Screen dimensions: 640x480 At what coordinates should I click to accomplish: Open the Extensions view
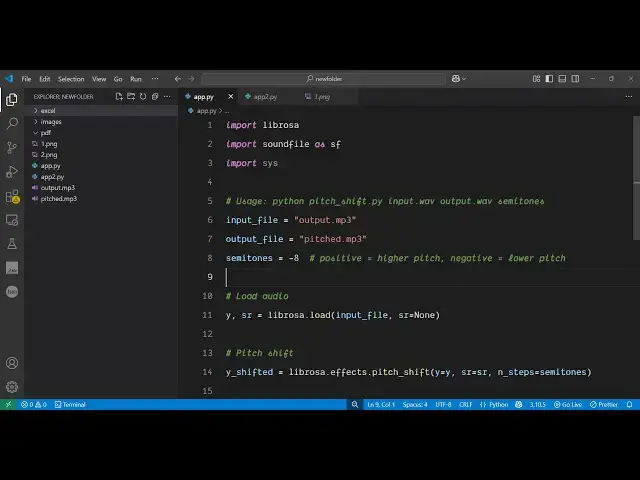12,196
